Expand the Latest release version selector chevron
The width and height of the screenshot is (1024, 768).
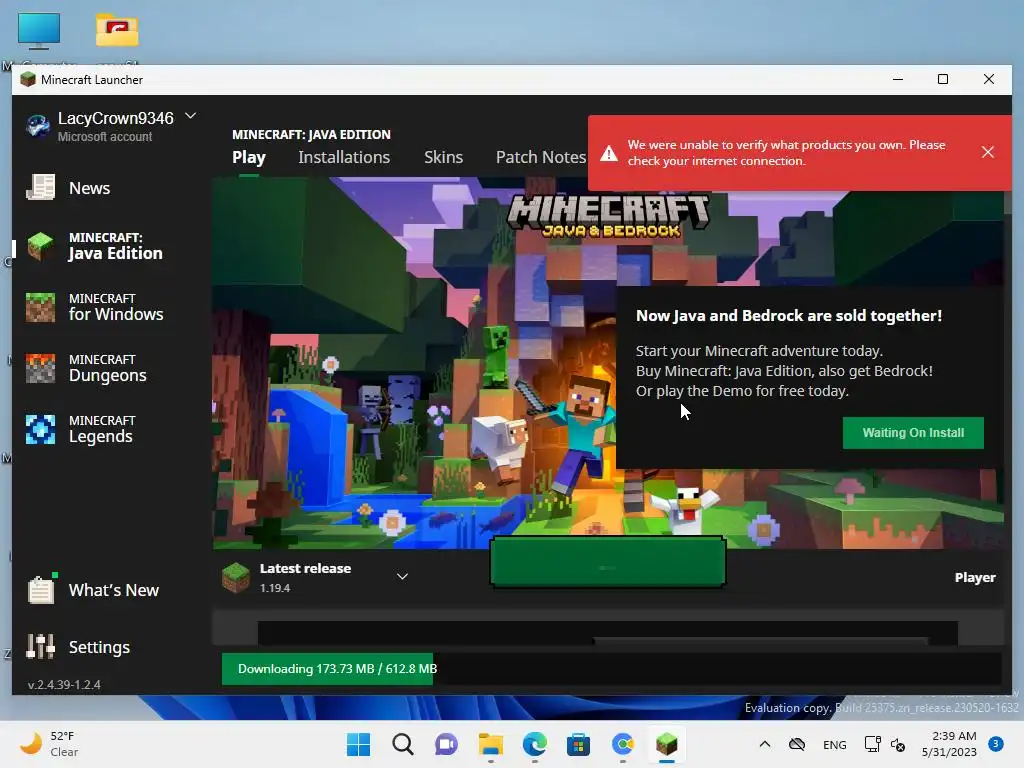(402, 577)
